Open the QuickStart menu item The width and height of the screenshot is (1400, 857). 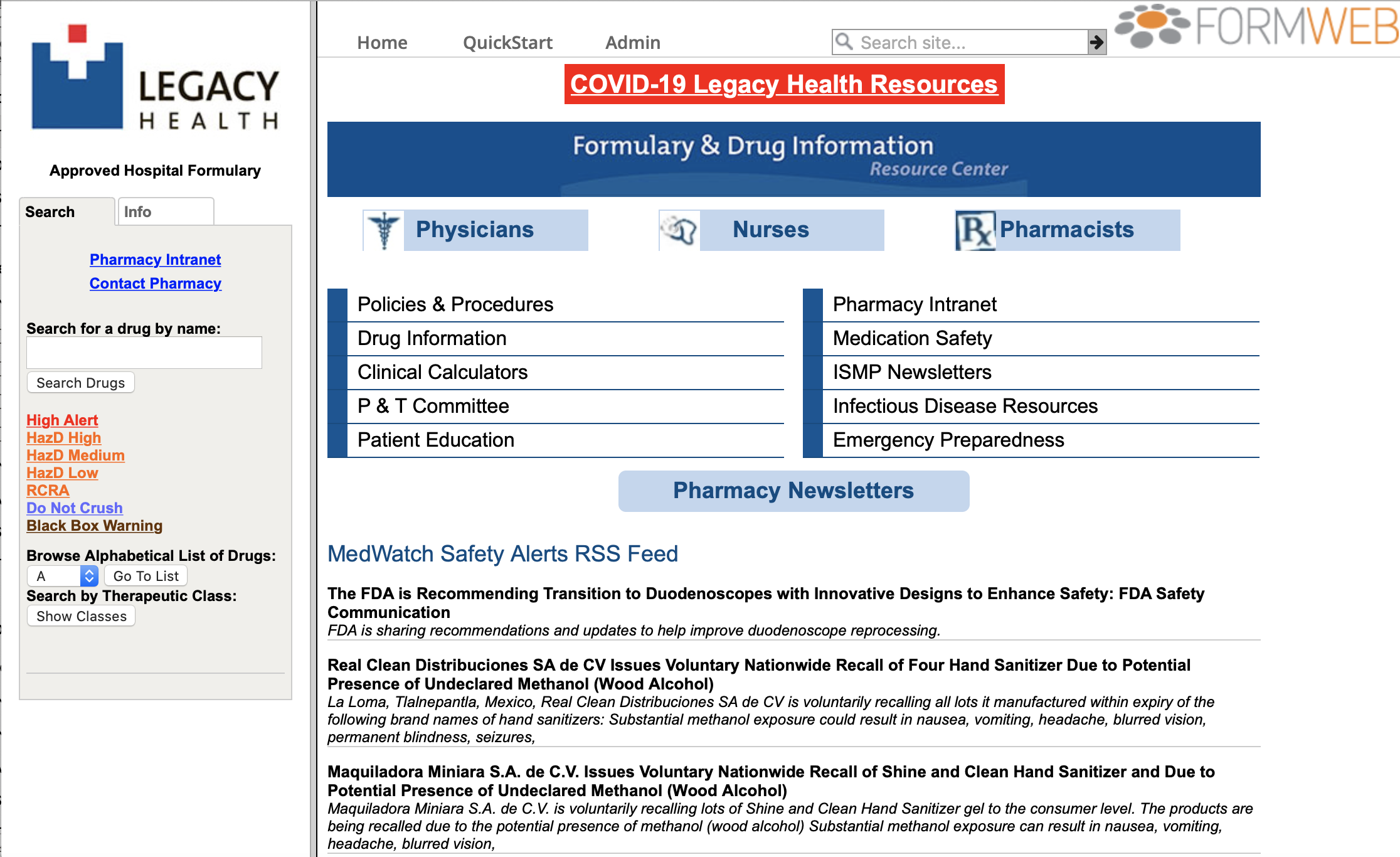click(507, 43)
